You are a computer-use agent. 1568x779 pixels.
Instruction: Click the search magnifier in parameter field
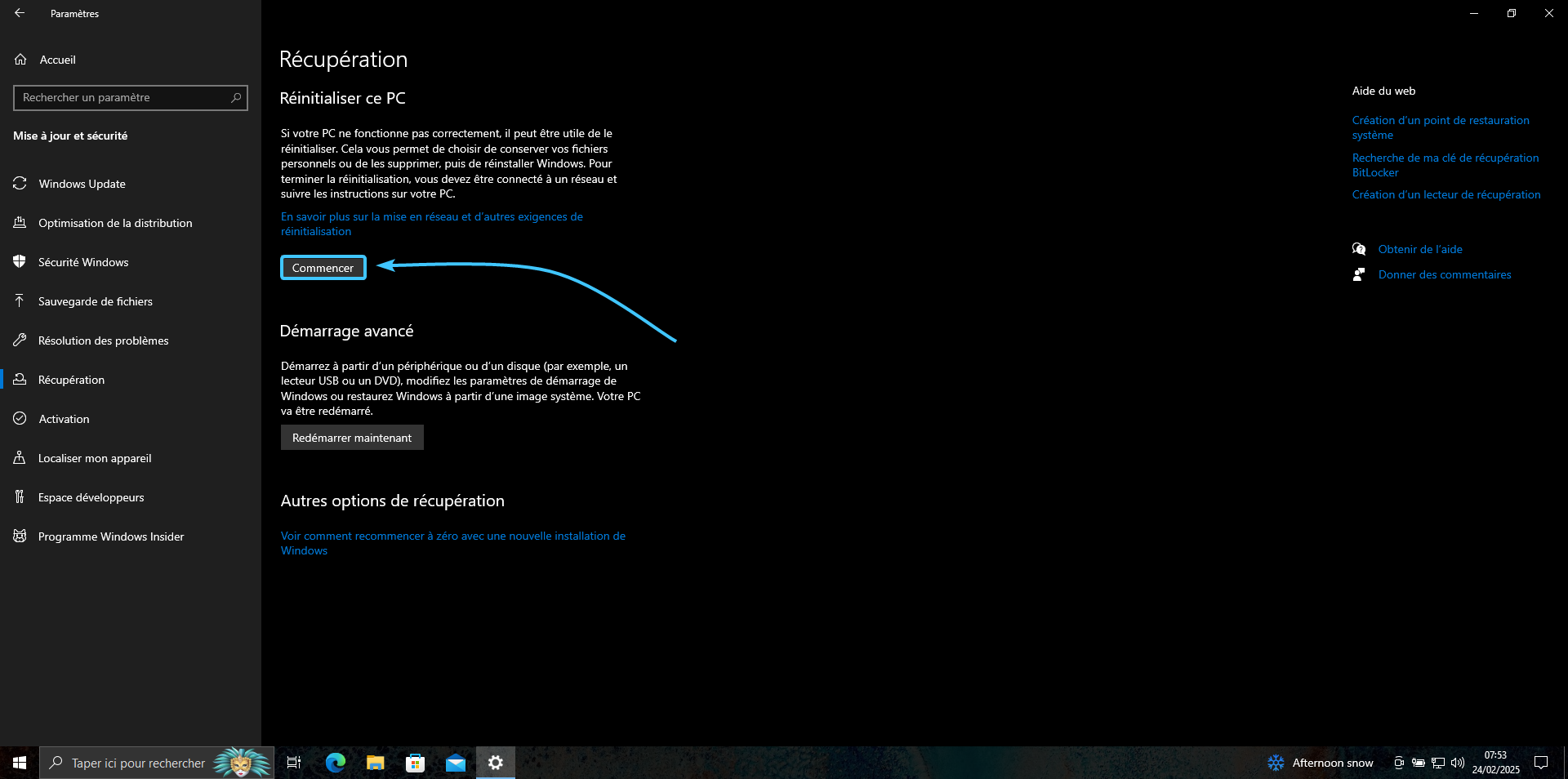pos(236,98)
